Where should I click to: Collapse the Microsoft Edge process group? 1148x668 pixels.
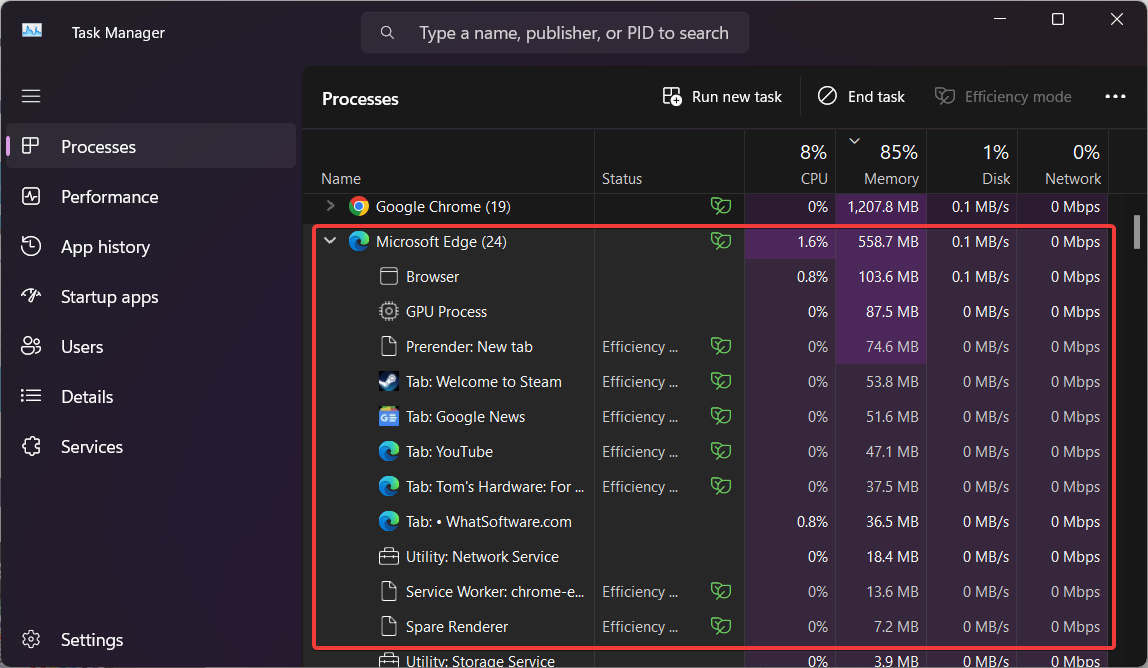coord(330,241)
